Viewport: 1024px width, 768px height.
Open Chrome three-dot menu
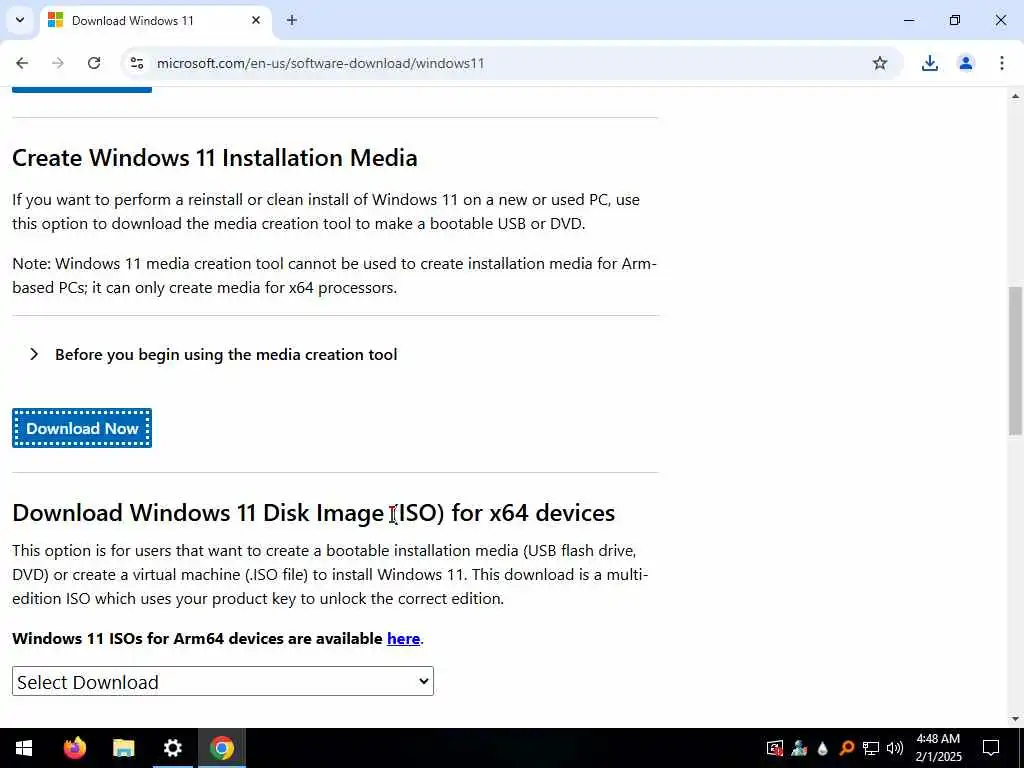coord(1001,63)
